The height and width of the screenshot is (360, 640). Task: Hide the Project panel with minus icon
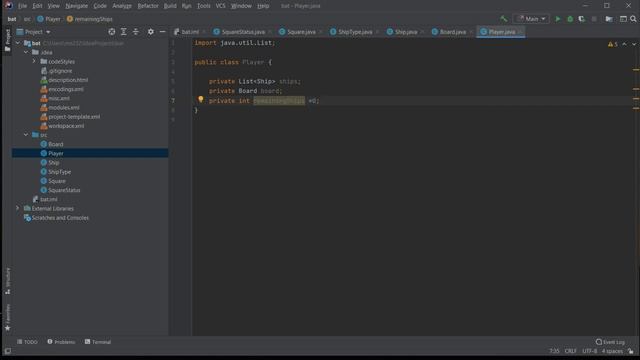[x=162, y=31]
